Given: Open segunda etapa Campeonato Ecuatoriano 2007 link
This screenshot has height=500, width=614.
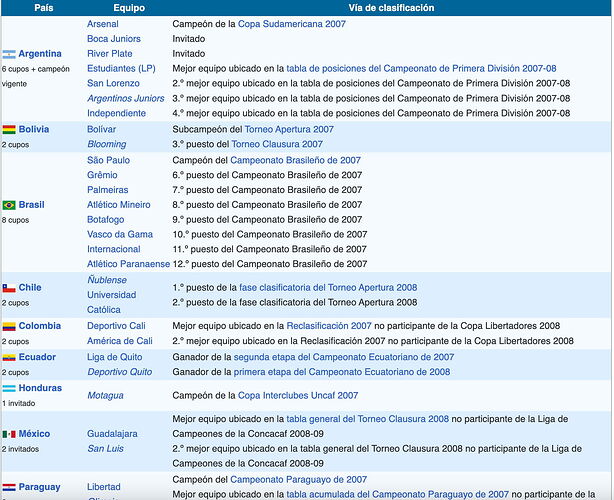Looking at the screenshot, I should (x=344, y=357).
